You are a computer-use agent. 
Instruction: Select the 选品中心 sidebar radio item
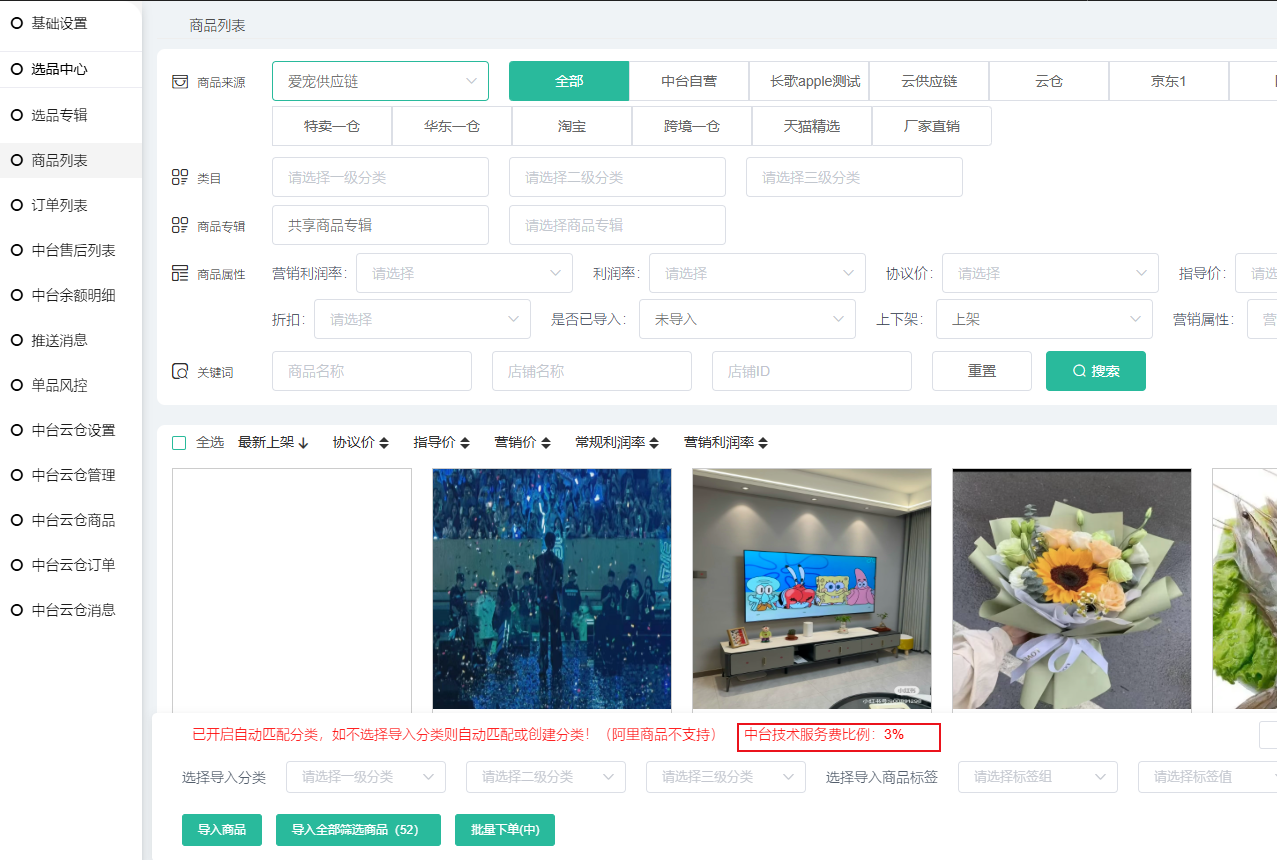17,69
